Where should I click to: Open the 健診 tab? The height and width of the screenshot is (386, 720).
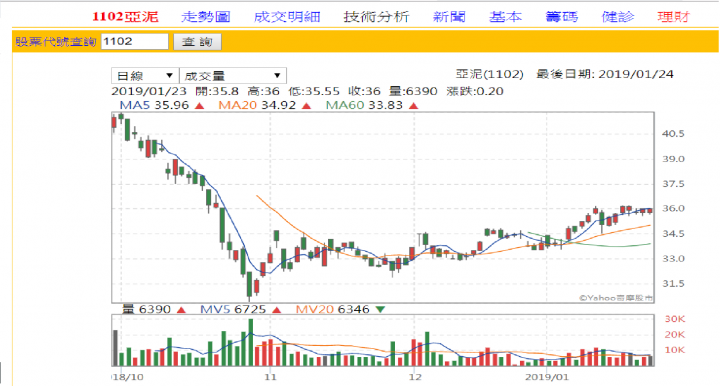(618, 17)
